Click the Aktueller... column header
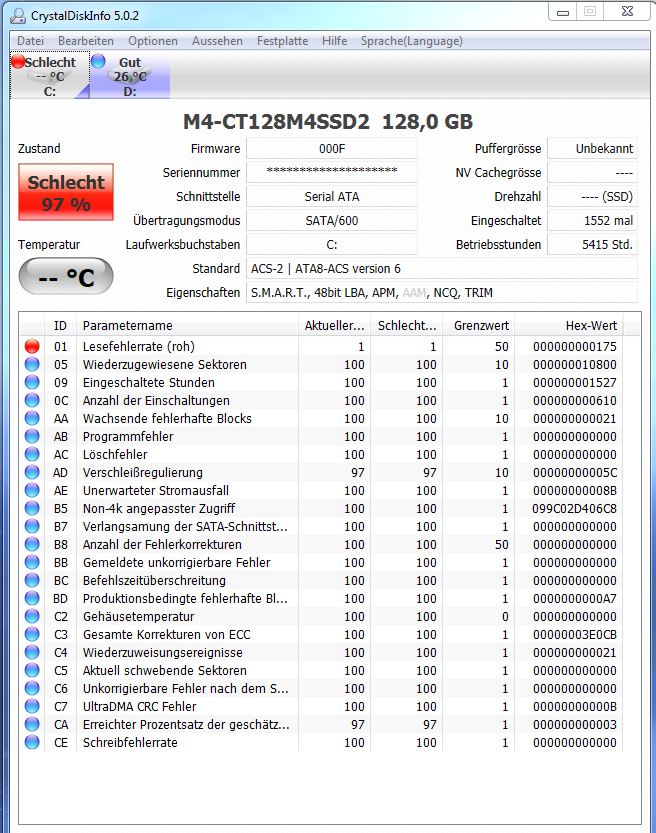 (x=335, y=326)
